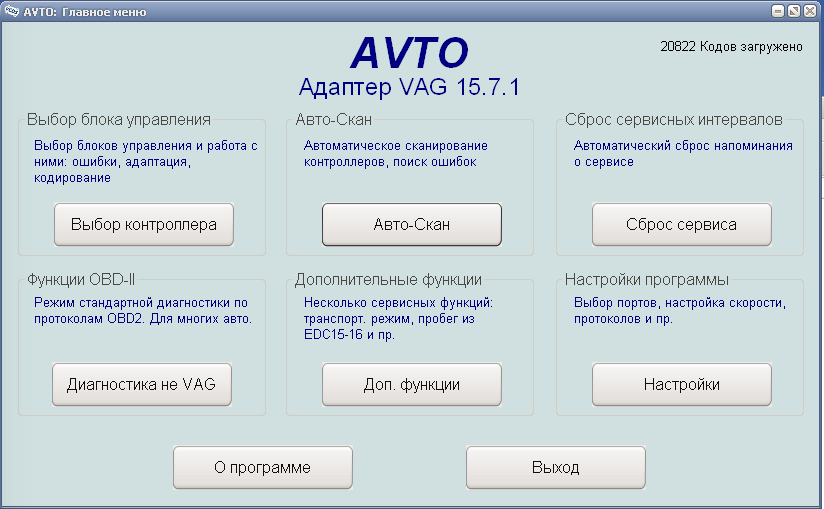Viewport: 824px width, 509px height.
Task: Close the AVTO window with the X button
Action: point(810,11)
